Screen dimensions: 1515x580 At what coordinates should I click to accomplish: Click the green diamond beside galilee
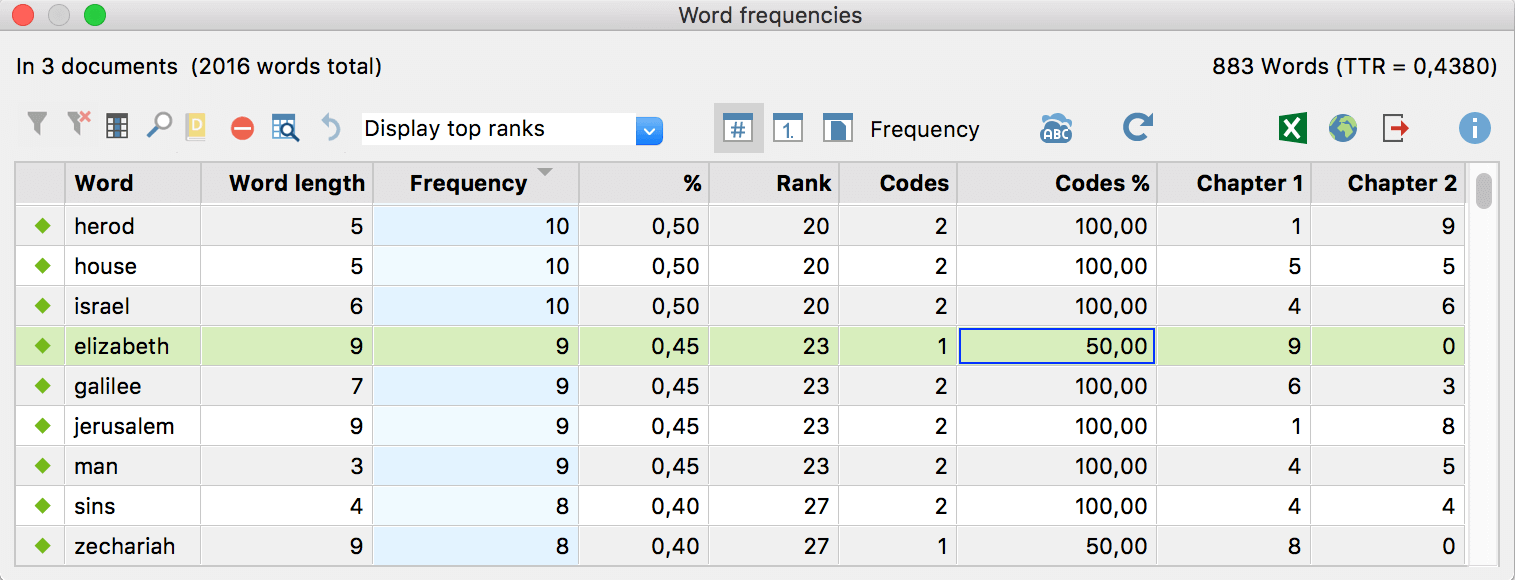click(x=42, y=386)
